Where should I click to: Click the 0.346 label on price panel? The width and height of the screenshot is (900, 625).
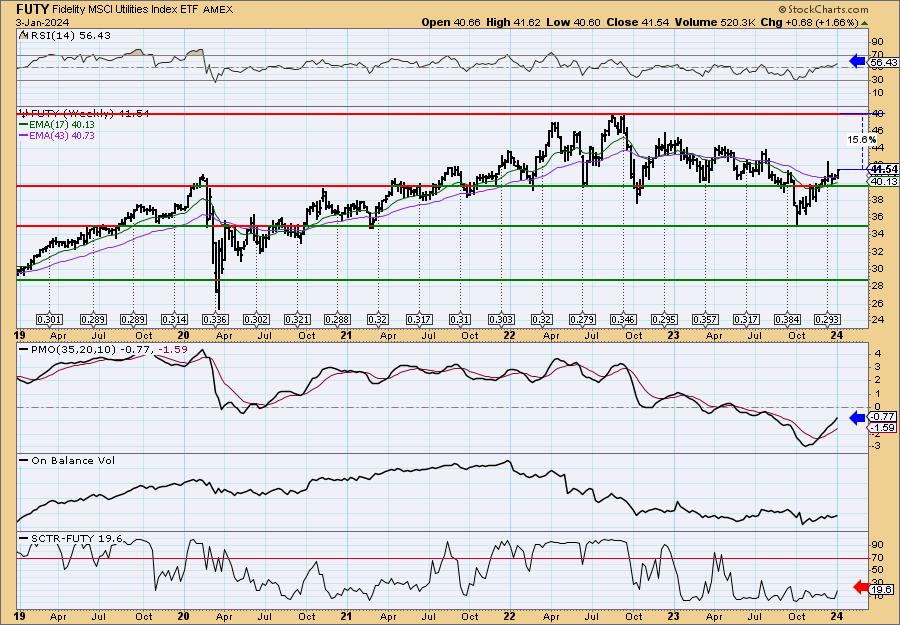pos(623,320)
